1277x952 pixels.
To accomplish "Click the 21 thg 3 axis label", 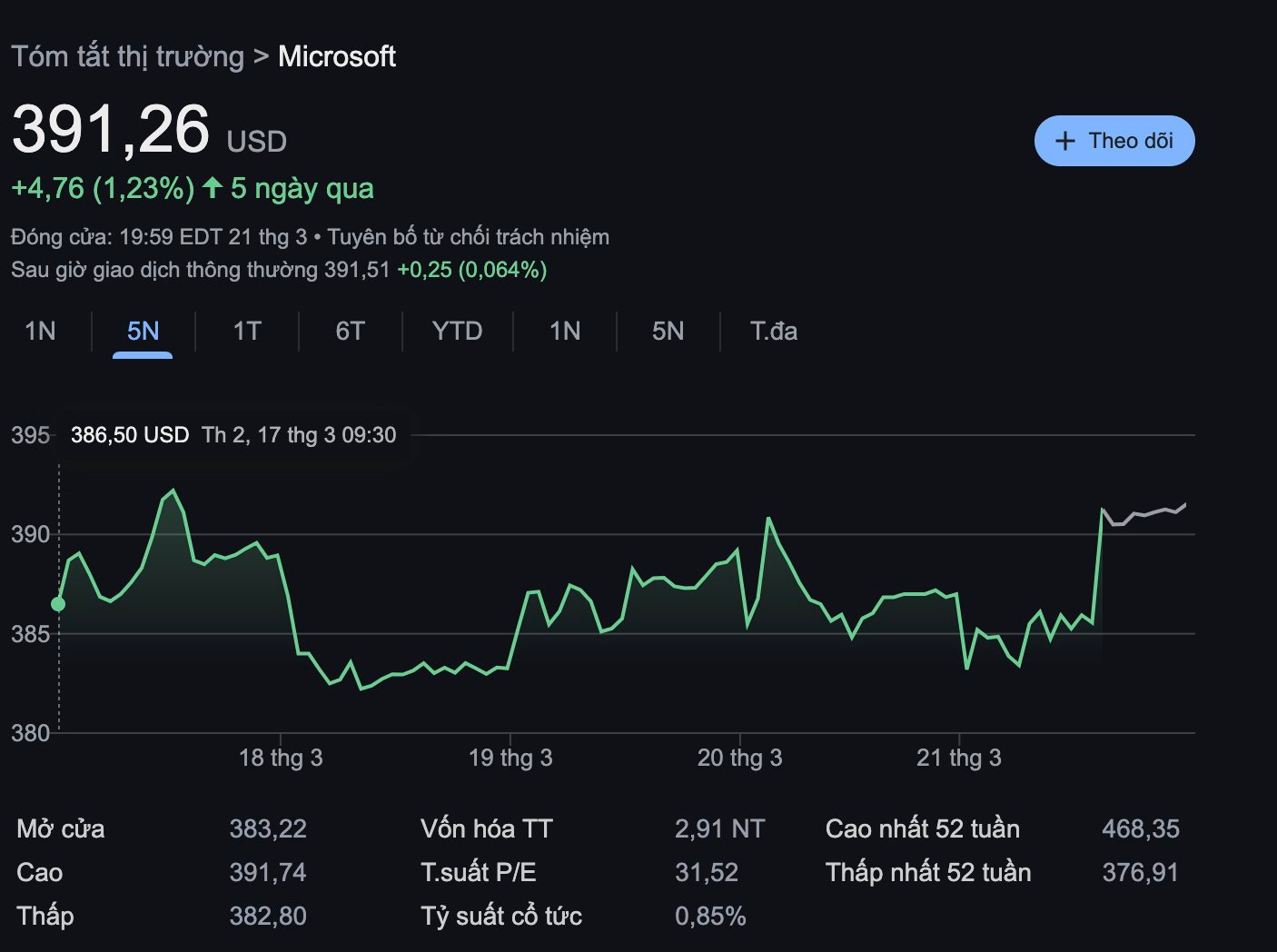I will click(x=959, y=758).
